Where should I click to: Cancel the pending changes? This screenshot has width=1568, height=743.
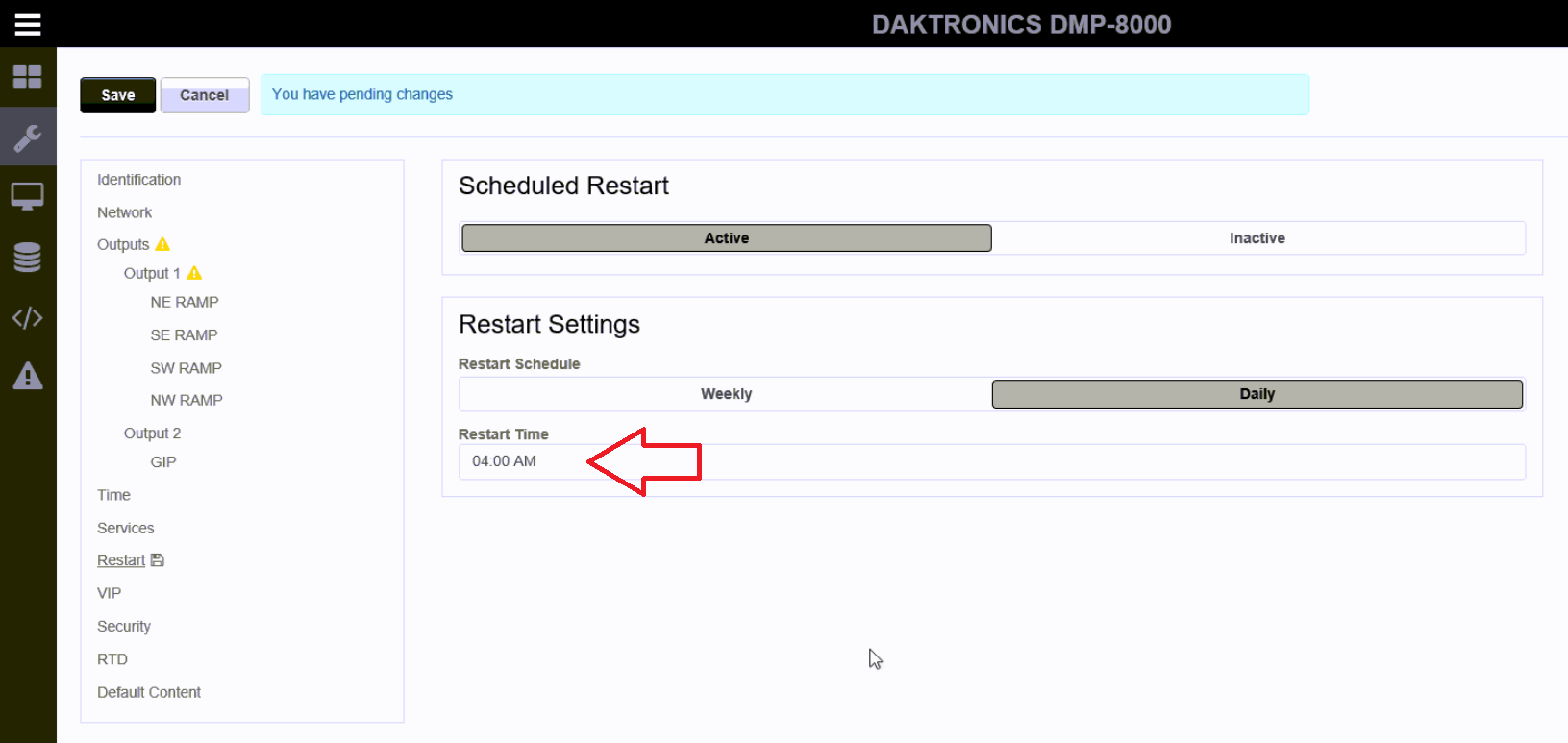tap(204, 95)
